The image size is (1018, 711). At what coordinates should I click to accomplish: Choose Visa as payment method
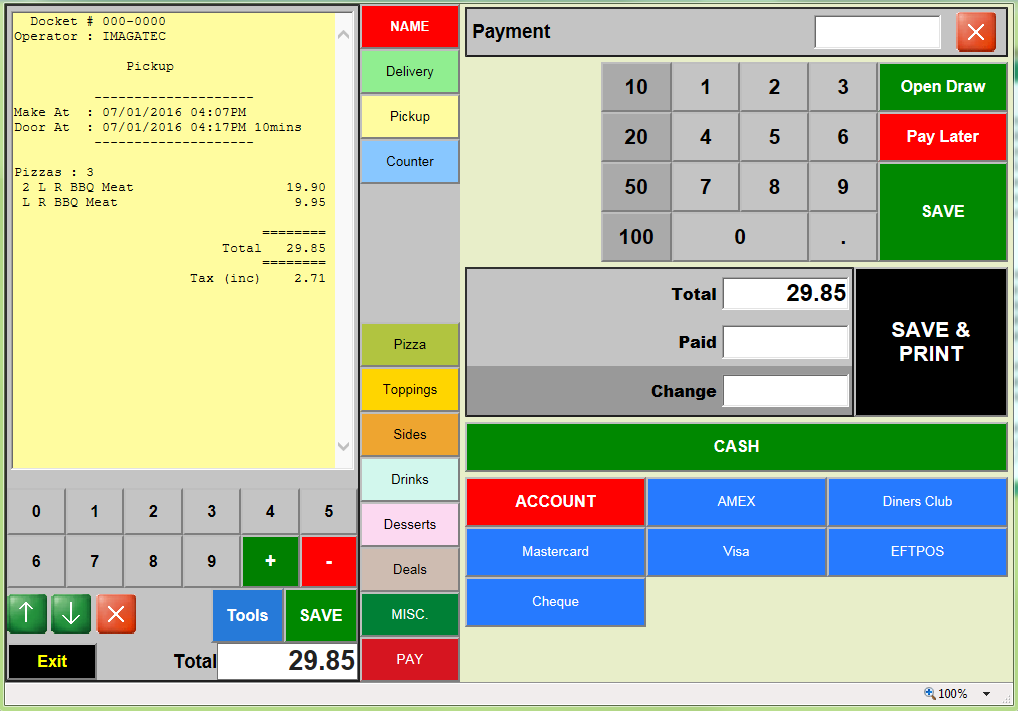[736, 552]
